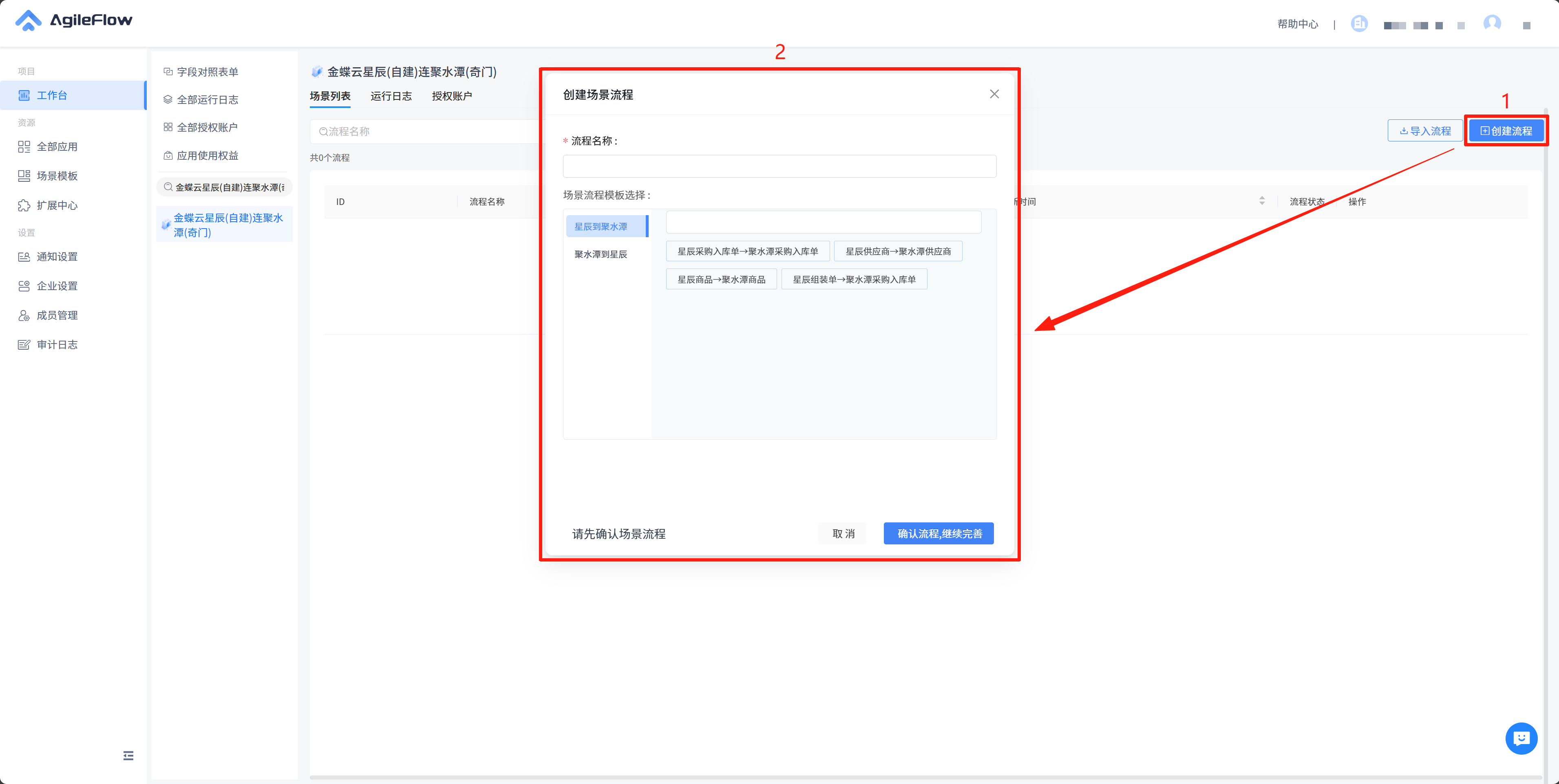The width and height of the screenshot is (1559, 784).
Task: Open the 工作台 workbench sidebar item
Action: [52, 96]
